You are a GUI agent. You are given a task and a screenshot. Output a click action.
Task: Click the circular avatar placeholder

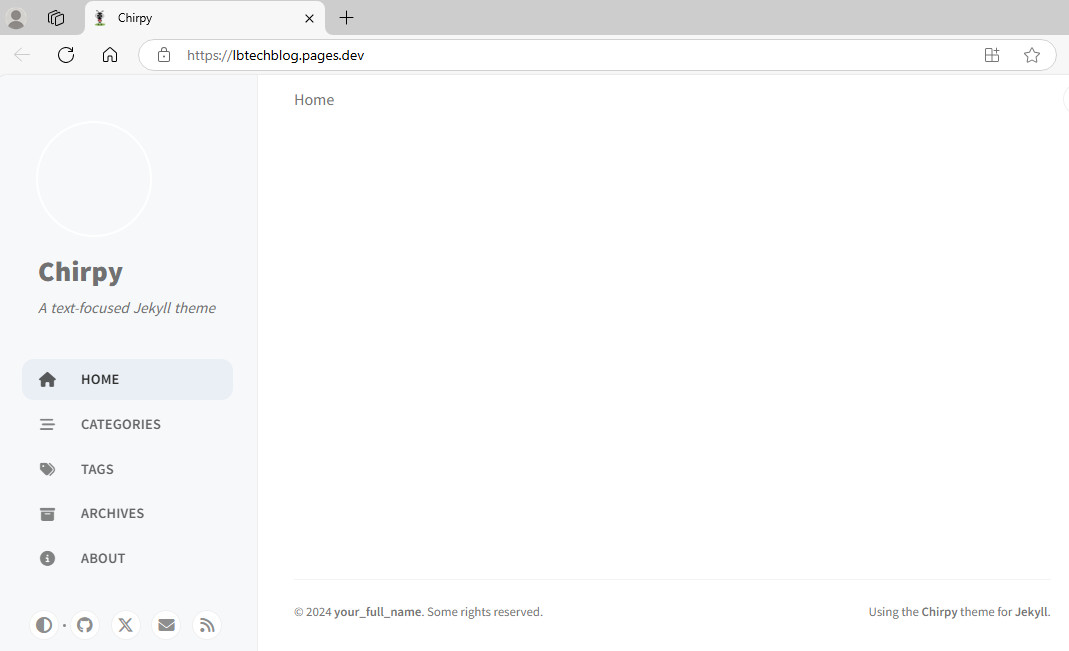(94, 179)
